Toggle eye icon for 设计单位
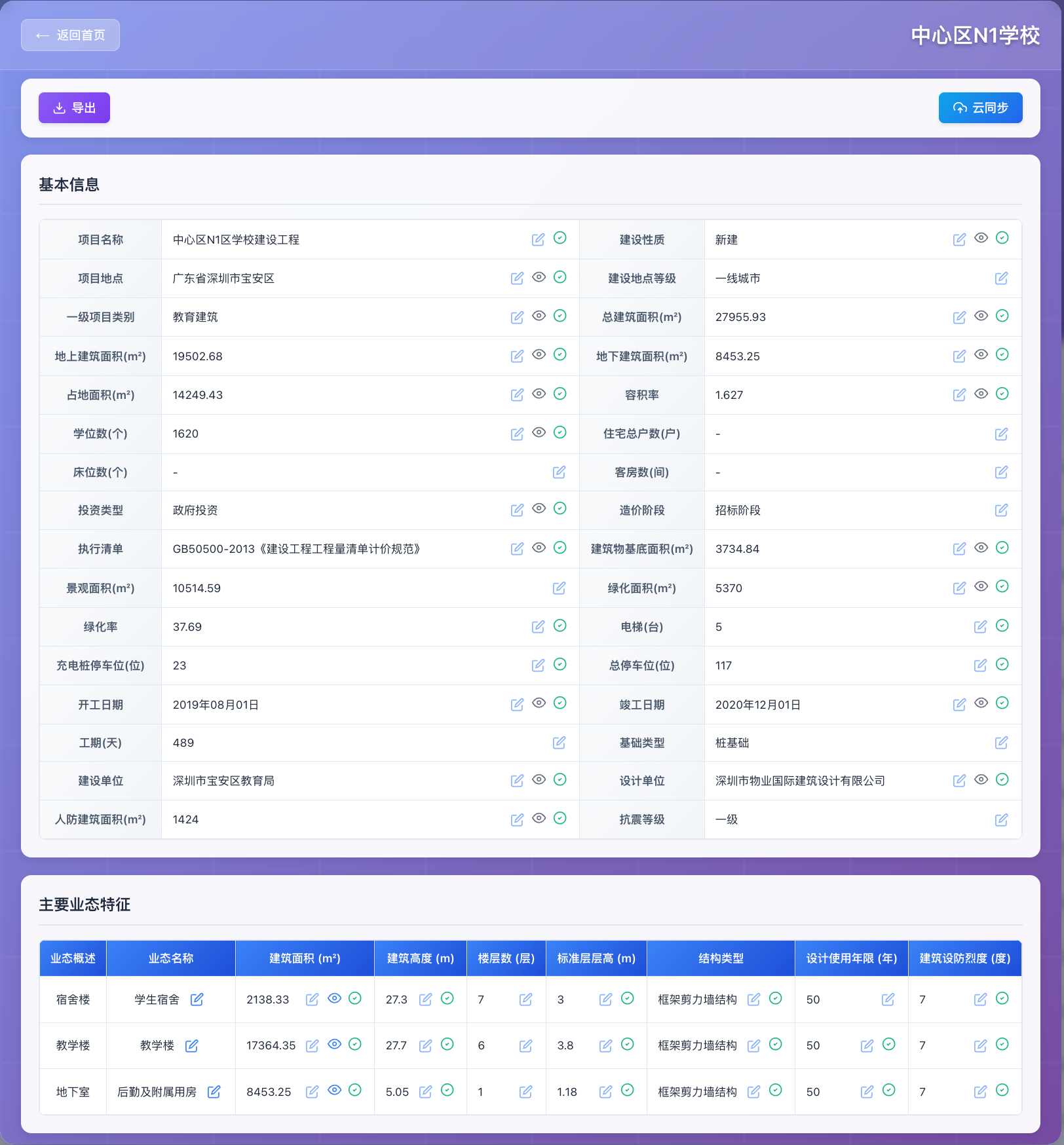This screenshot has height=1145, width=1064. (981, 779)
